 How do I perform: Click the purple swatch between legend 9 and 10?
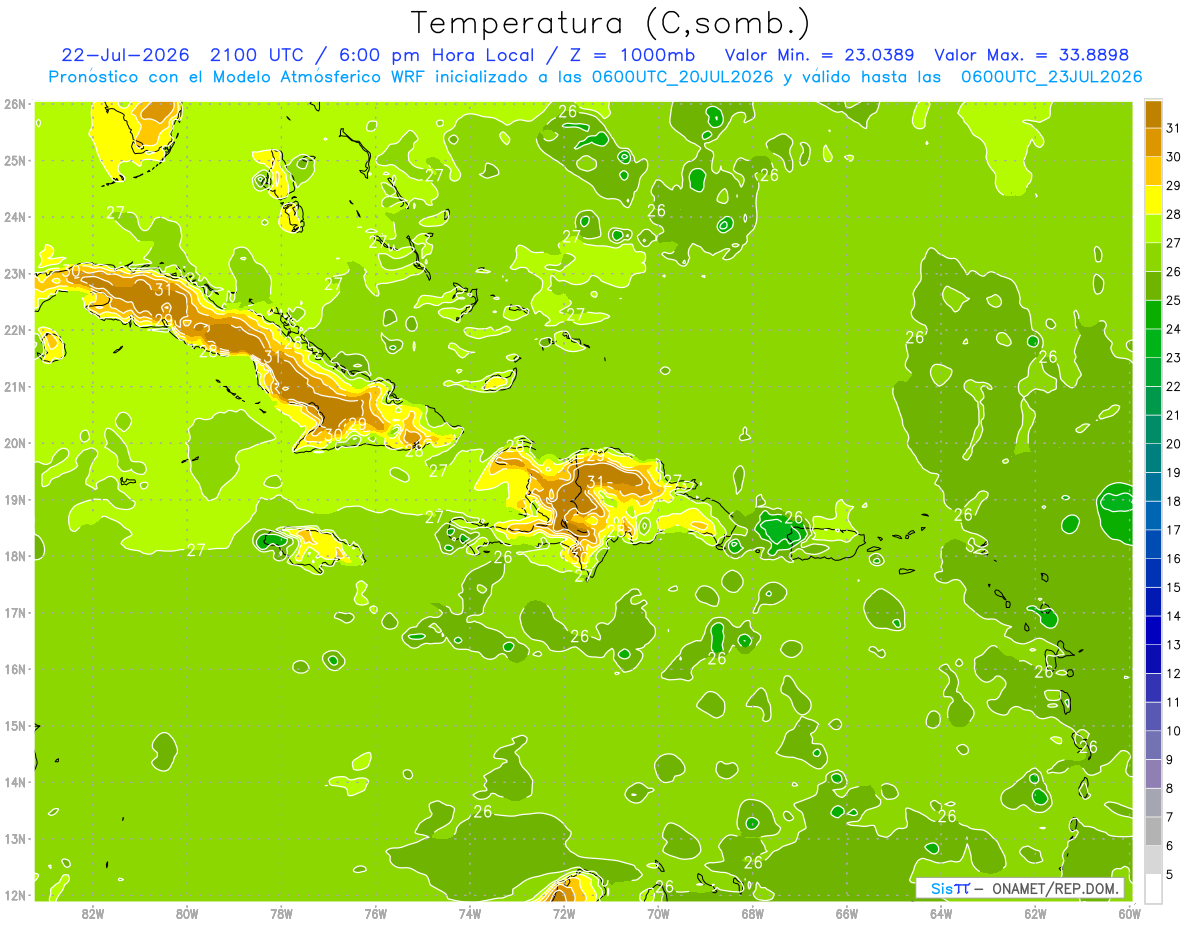click(x=1153, y=745)
